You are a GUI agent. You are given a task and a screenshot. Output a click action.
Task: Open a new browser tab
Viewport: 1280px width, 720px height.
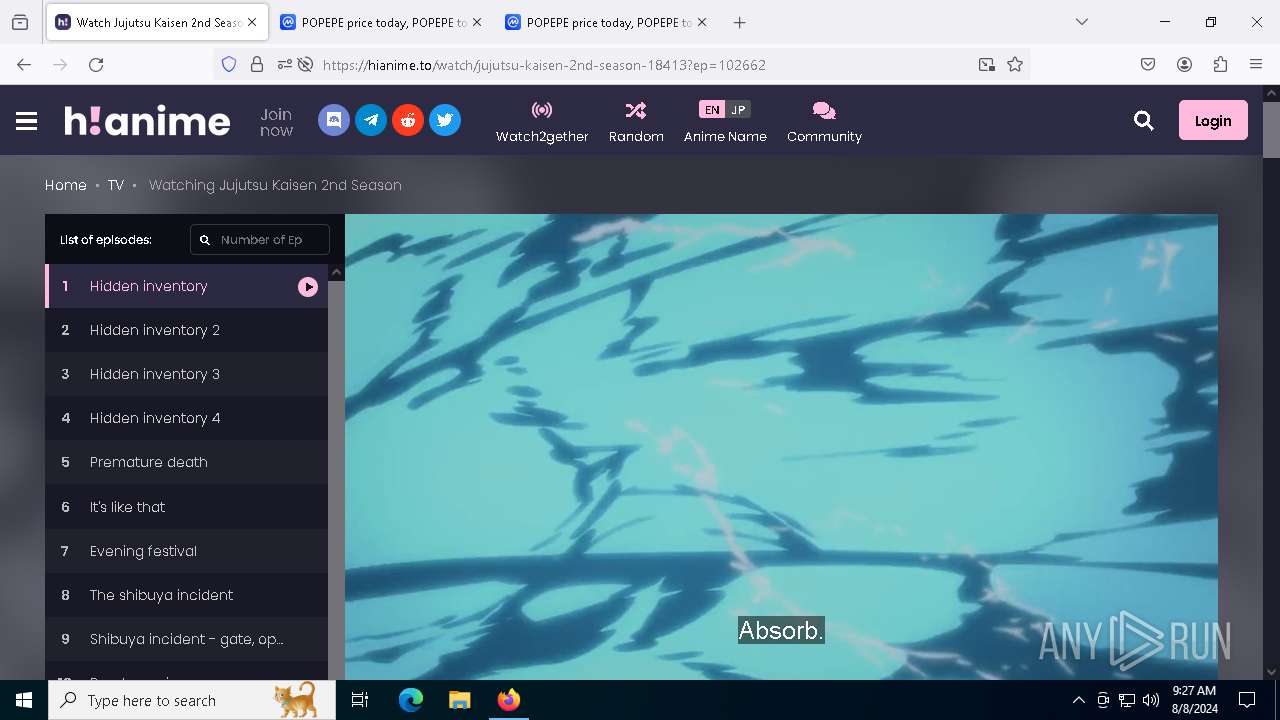[x=739, y=22]
